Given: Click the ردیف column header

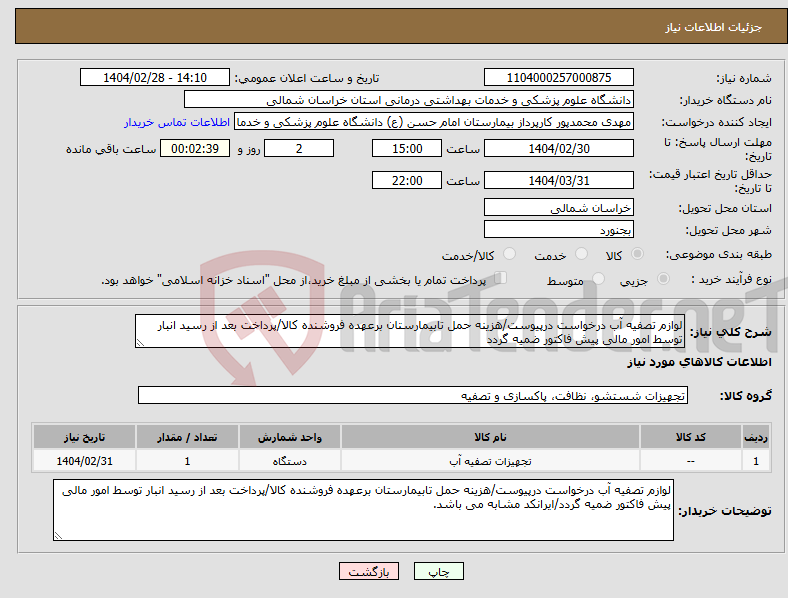Looking at the screenshot, I should (x=756, y=437).
